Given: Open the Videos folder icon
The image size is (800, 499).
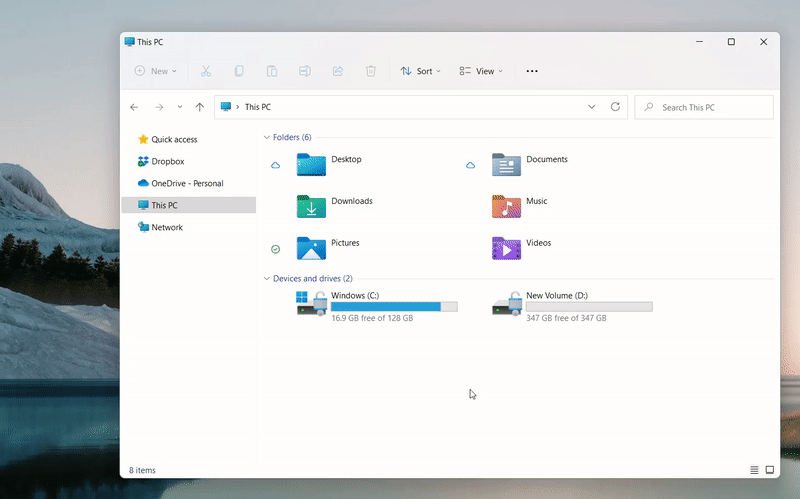Looking at the screenshot, I should click(x=506, y=248).
